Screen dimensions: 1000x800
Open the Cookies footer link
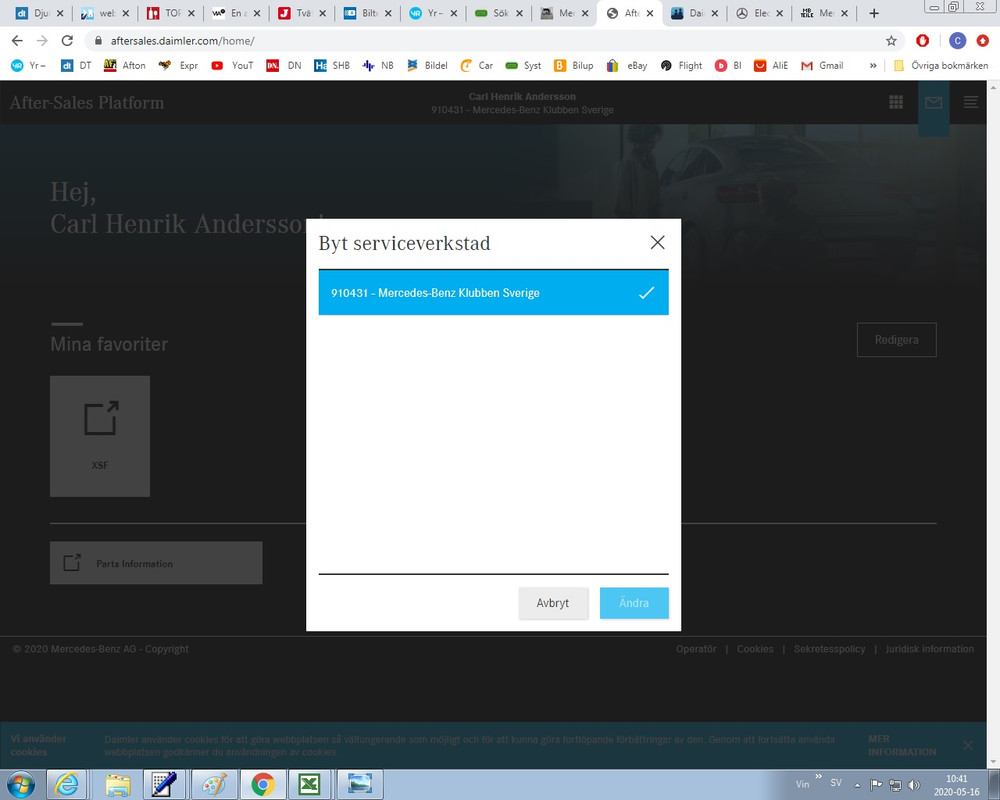coord(755,649)
